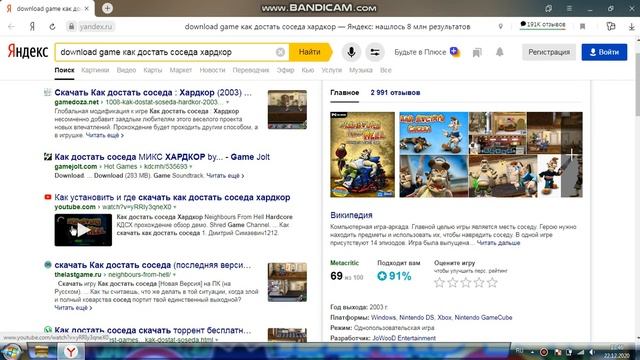This screenshot has height=360, width=640.
Task: Open the Главное tab in game panel
Action: click(344, 93)
